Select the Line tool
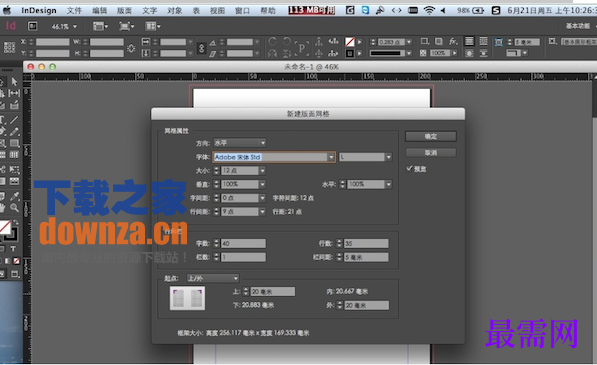The width and height of the screenshot is (597, 365). pyautogui.click(x=14, y=120)
